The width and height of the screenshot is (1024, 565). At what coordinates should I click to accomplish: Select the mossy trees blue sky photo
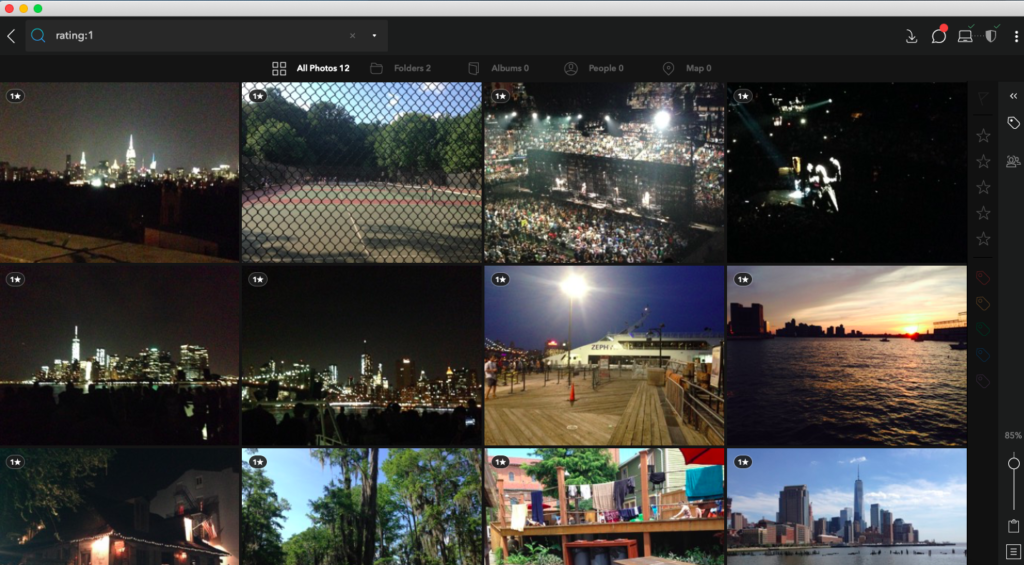[x=362, y=506]
